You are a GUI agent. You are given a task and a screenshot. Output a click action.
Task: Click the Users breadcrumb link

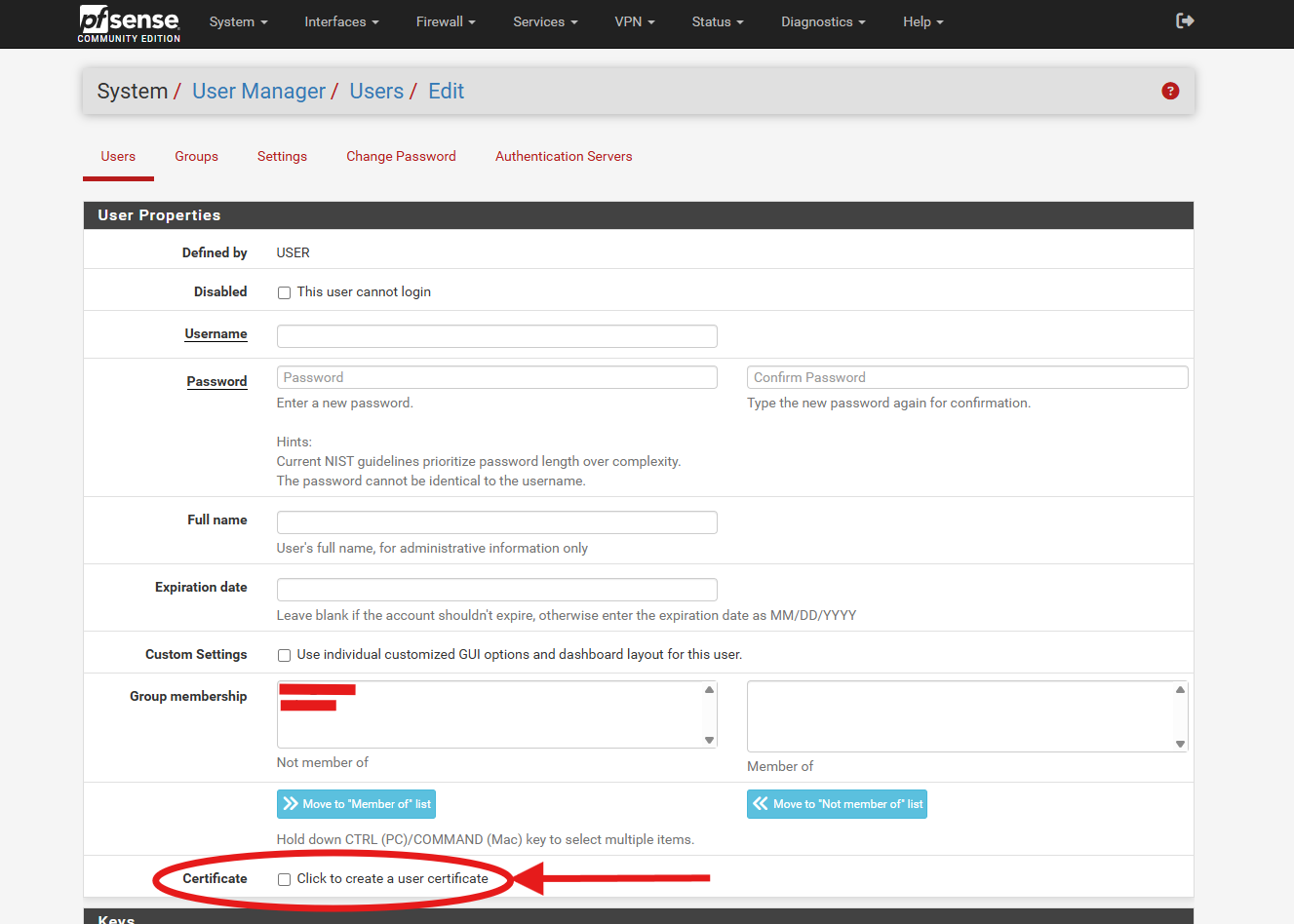(x=376, y=91)
